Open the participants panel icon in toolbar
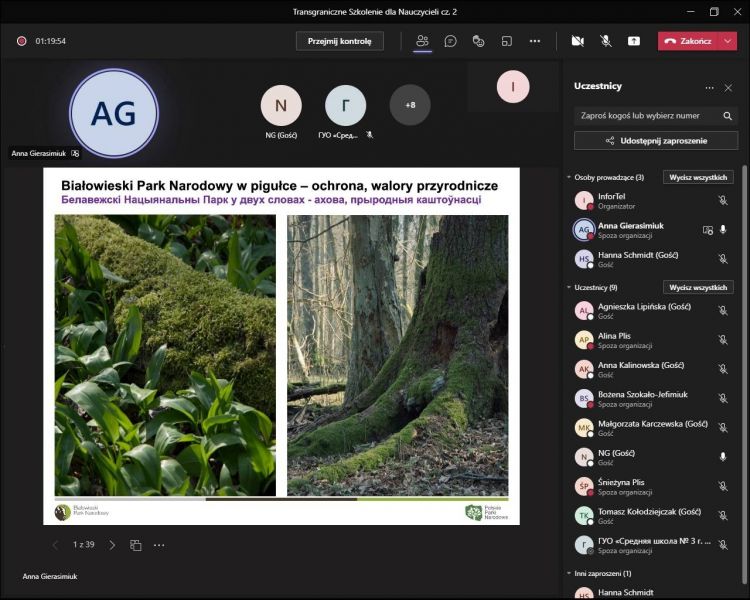This screenshot has height=600, width=750. pyautogui.click(x=422, y=41)
